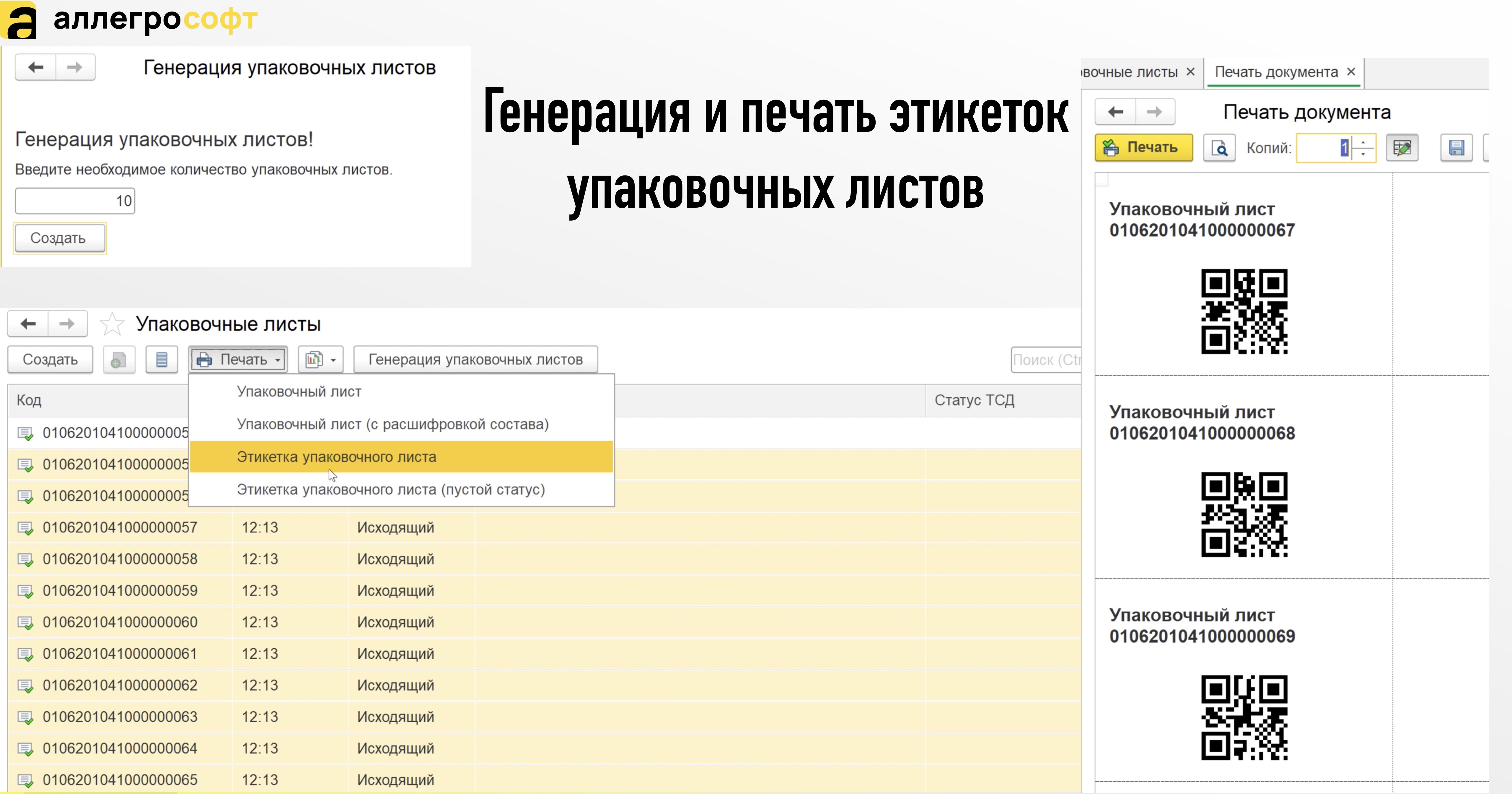
Task: Go forward in the Генерация упаковочных листов window
Action: pos(74,68)
